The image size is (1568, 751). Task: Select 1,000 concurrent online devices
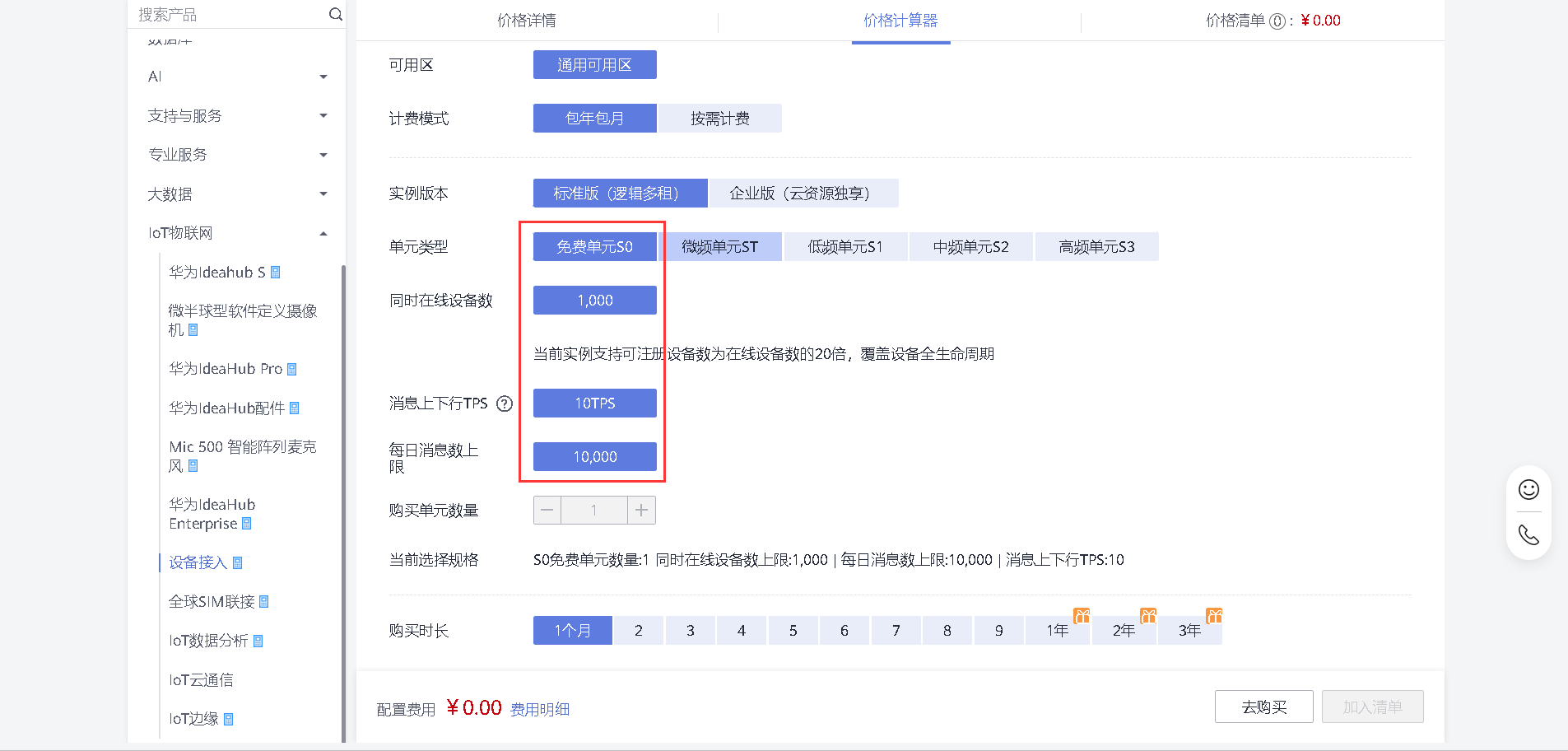(x=595, y=301)
